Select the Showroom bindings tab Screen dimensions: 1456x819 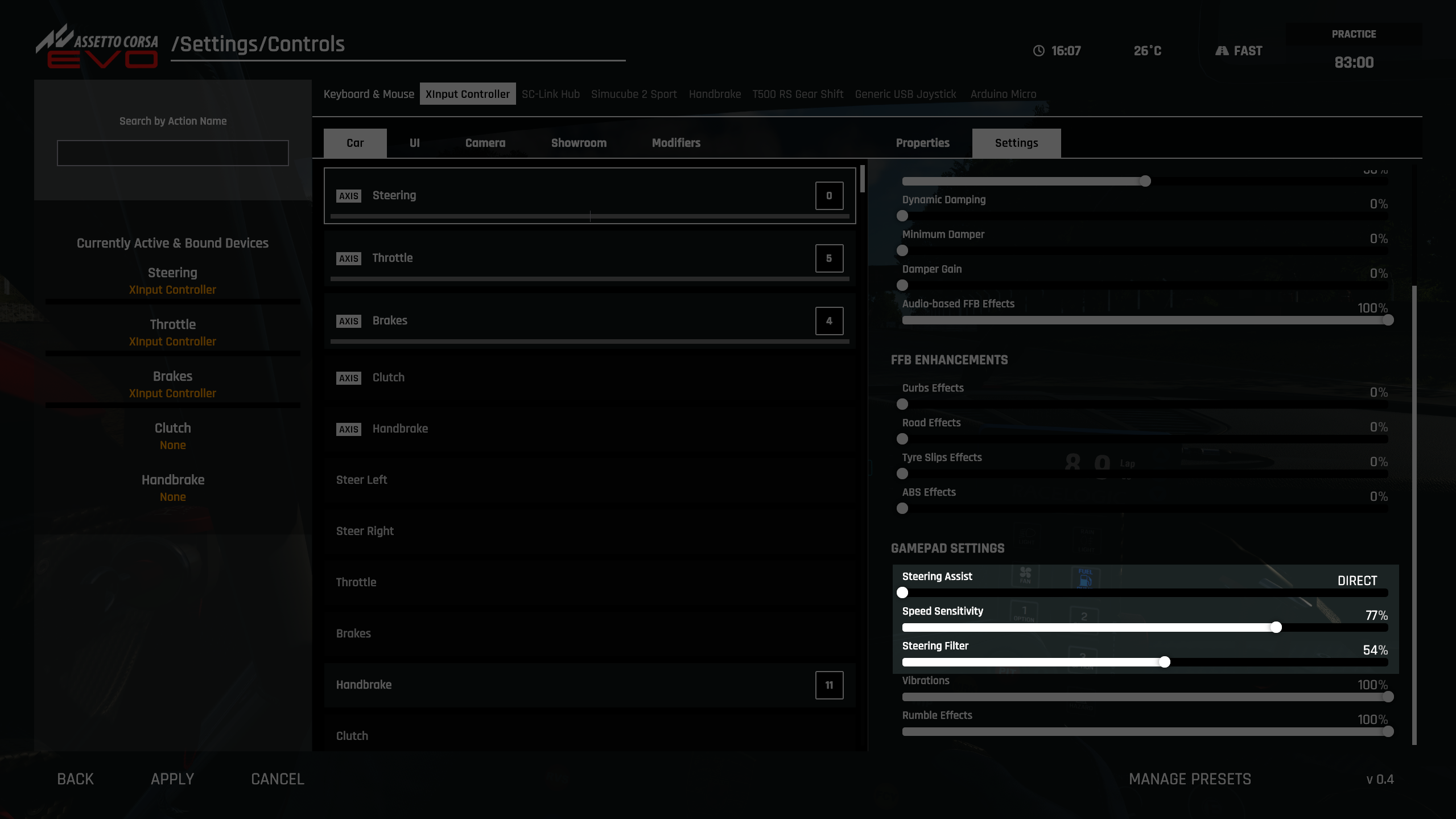tap(578, 142)
